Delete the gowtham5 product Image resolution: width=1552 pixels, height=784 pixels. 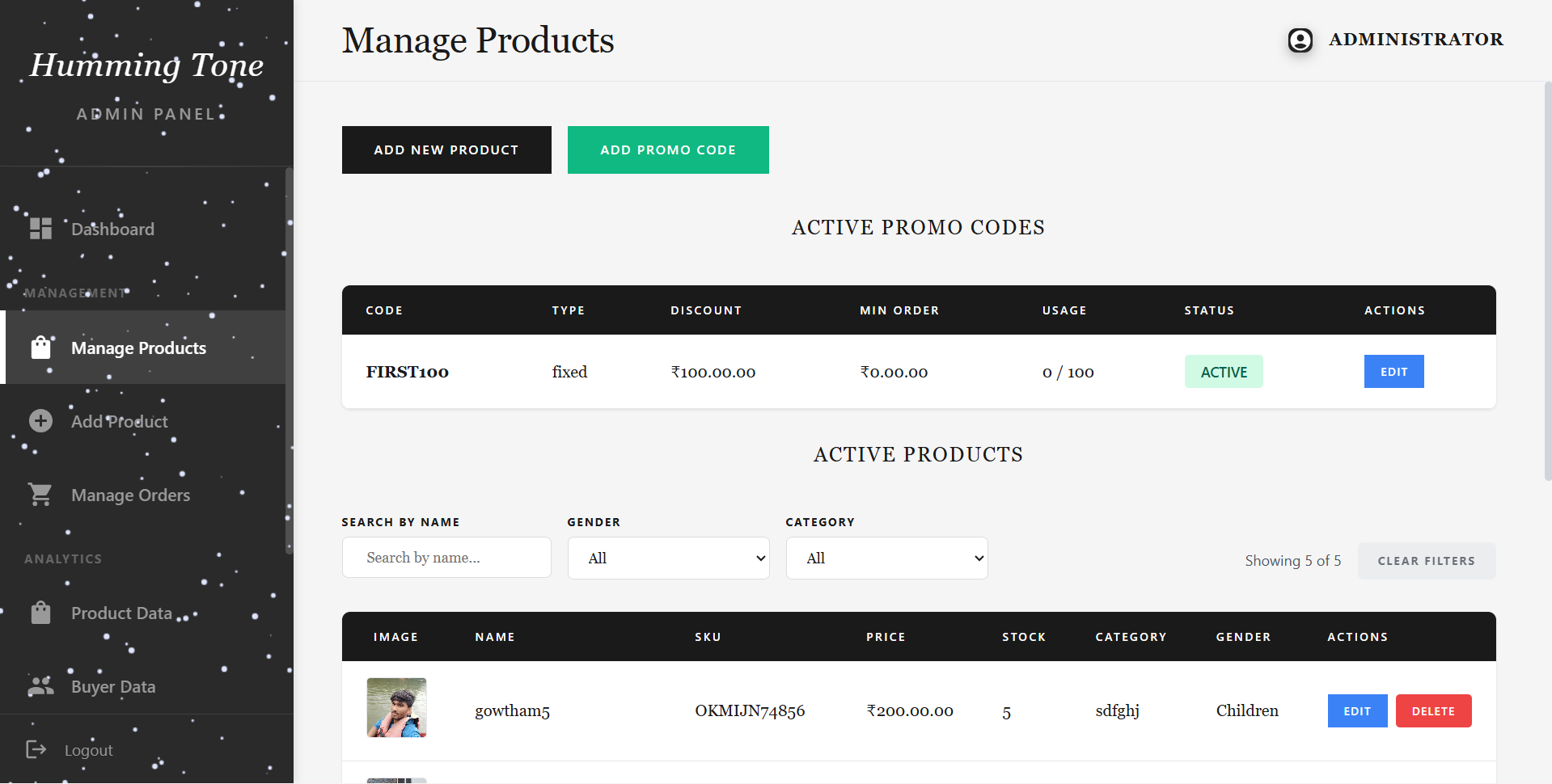tap(1433, 711)
